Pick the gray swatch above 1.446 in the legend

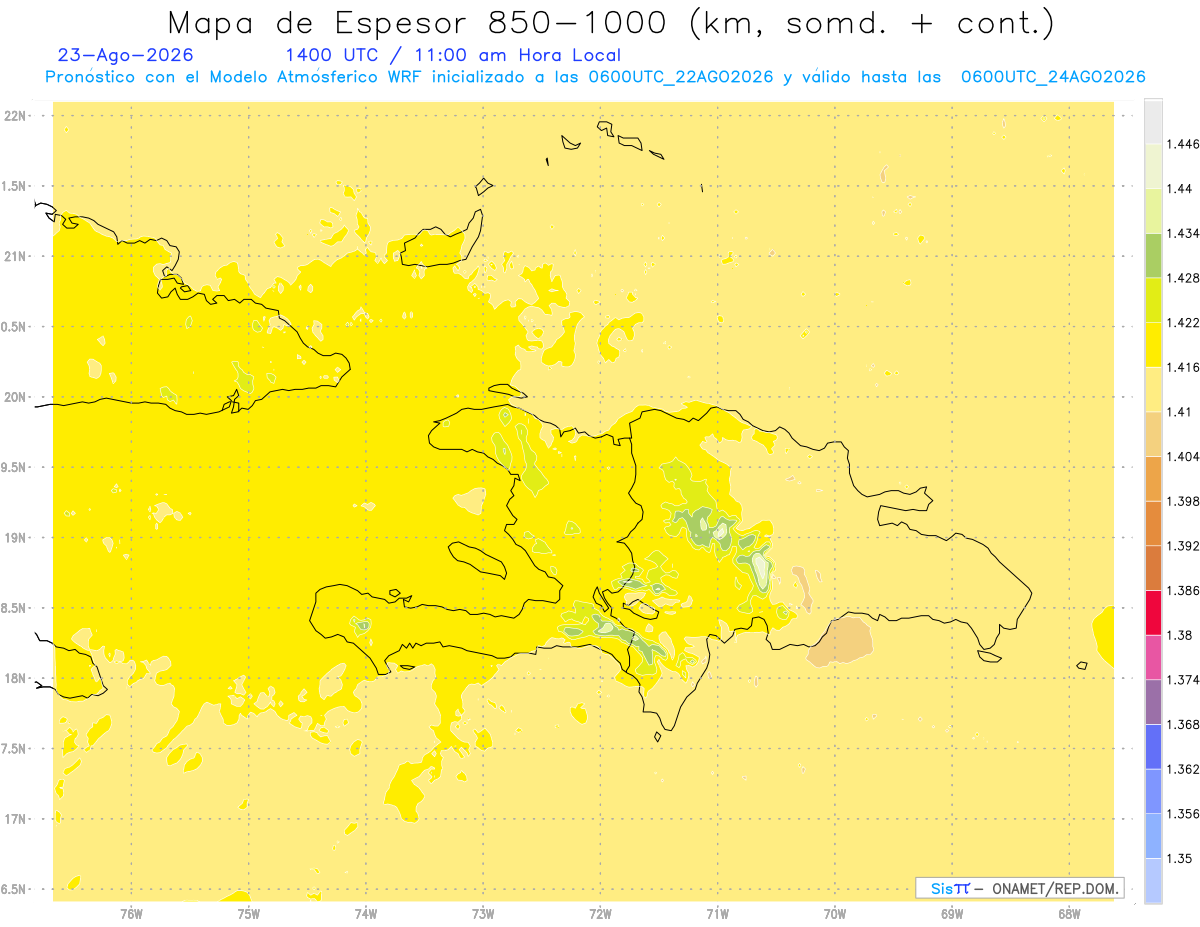(1153, 121)
